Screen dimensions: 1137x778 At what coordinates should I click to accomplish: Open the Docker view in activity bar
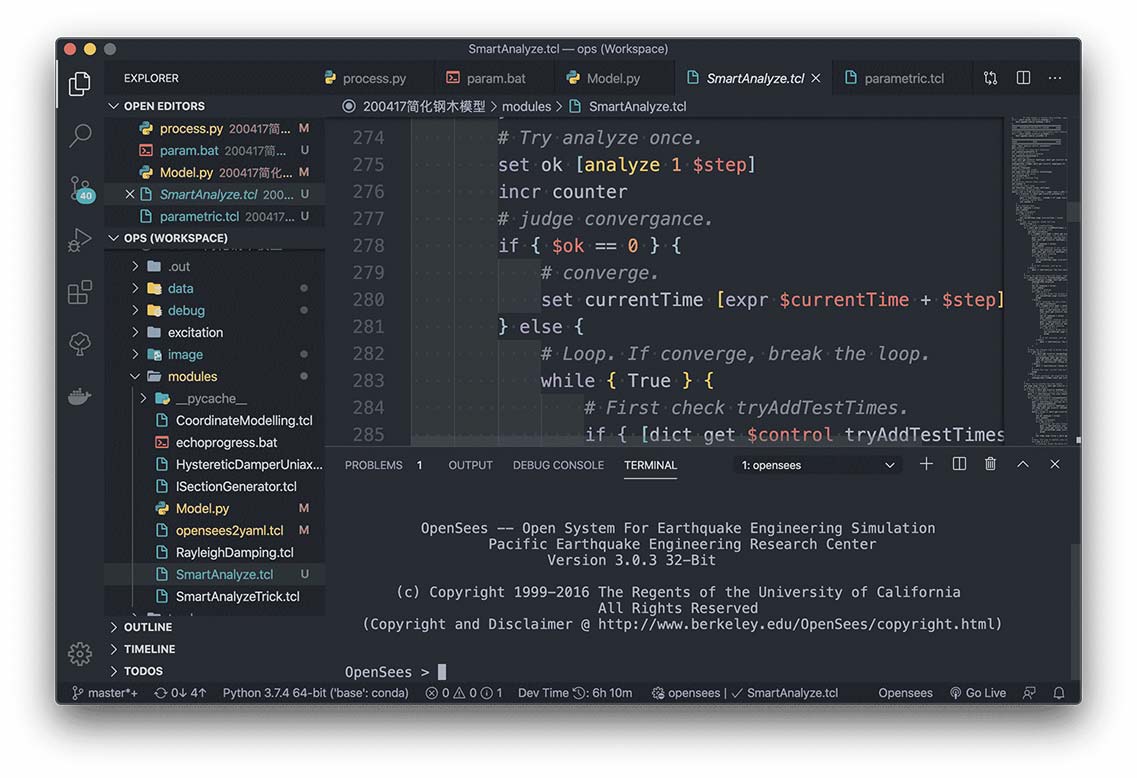pyautogui.click(x=80, y=397)
